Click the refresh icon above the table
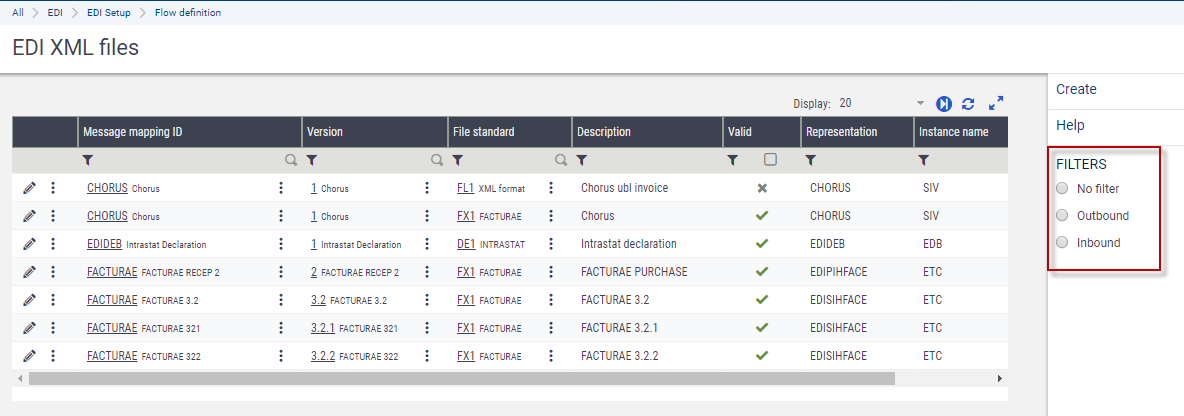Screen dimensions: 1184x416 (x=968, y=104)
